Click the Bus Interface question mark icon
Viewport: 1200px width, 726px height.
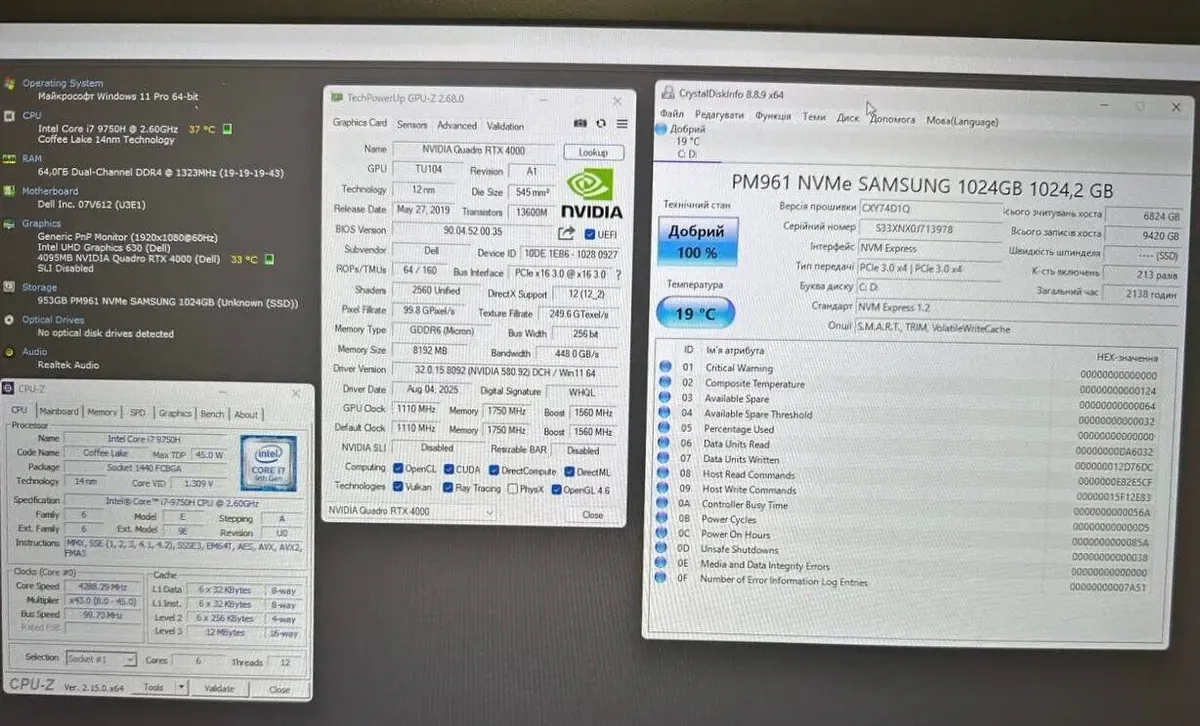click(x=619, y=274)
